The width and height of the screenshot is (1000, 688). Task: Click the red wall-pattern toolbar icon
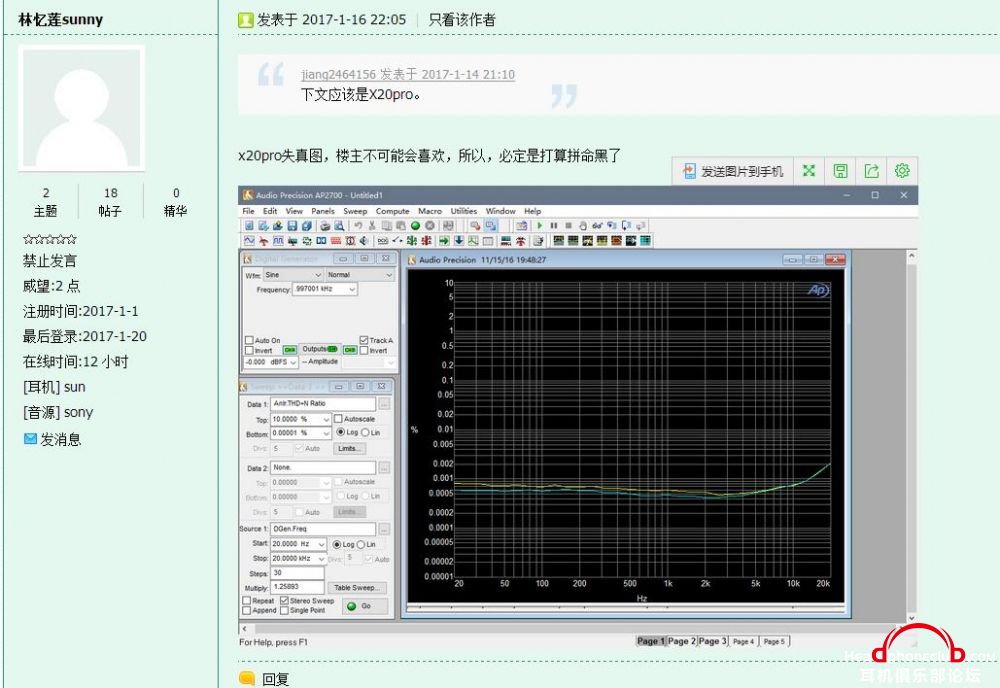pos(335,241)
